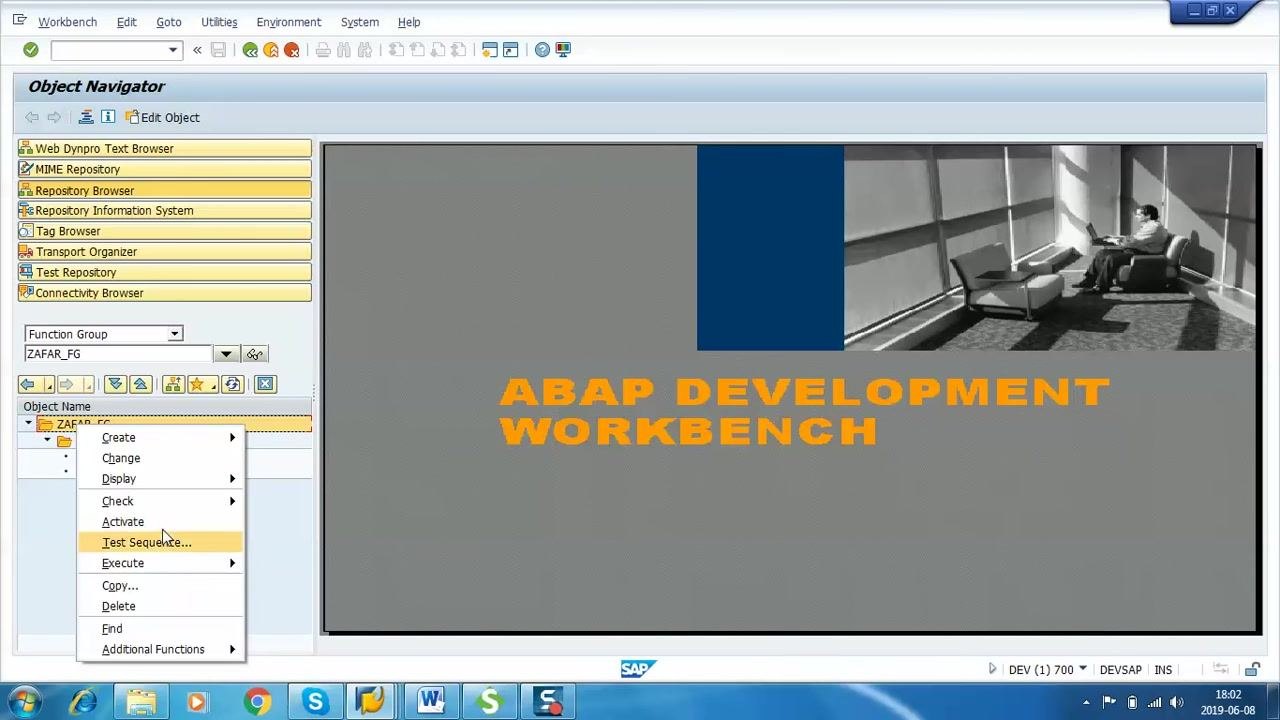Open the blue Help question mark icon
The height and width of the screenshot is (720, 1280).
point(542,50)
